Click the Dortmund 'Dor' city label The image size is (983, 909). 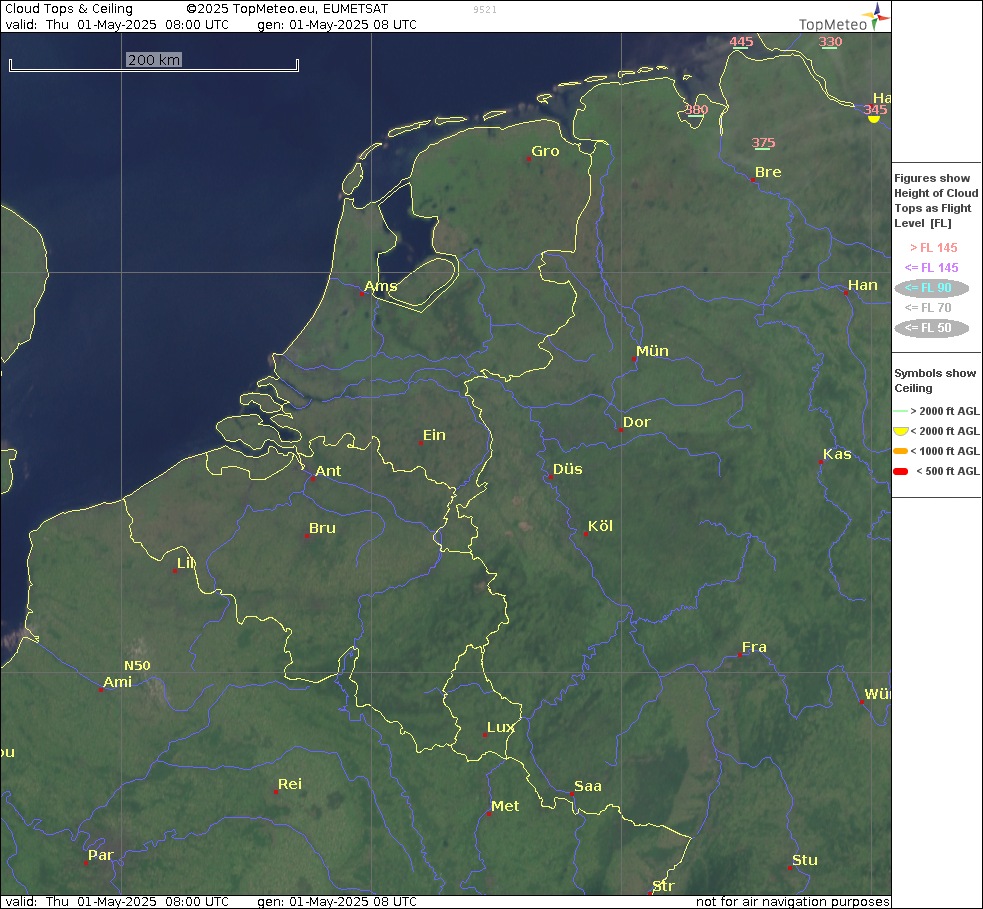point(636,422)
